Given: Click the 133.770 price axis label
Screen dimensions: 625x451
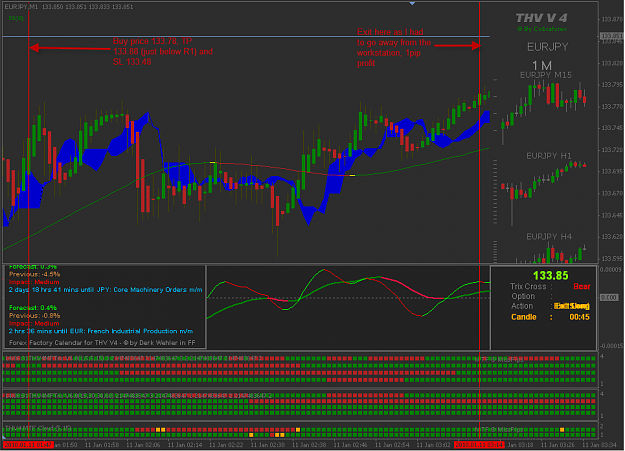Looking at the screenshot, I should (x=612, y=106).
